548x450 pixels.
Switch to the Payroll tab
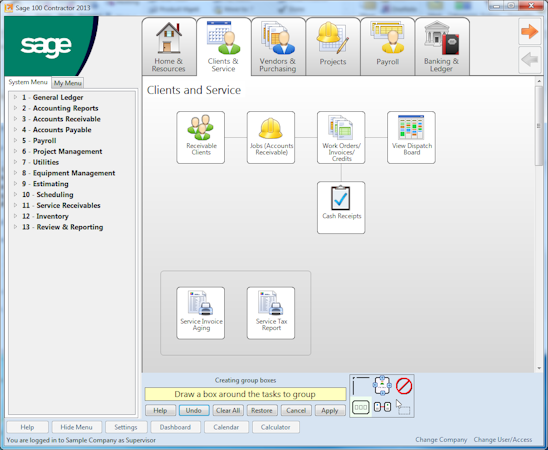point(387,46)
